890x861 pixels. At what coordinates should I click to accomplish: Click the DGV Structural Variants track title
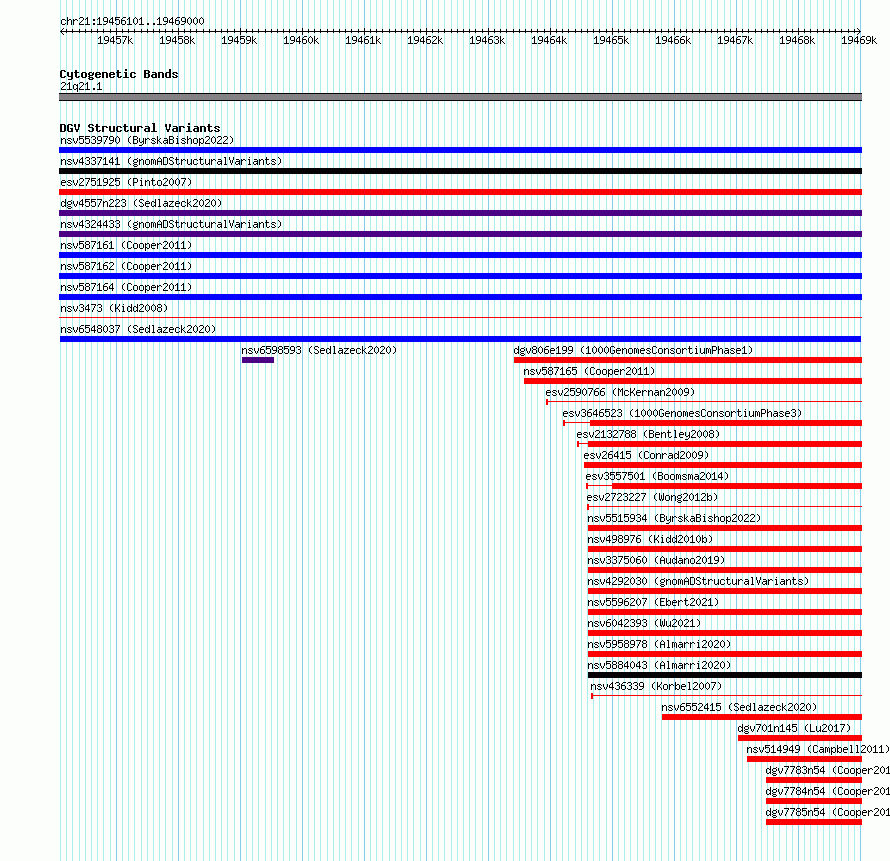click(x=140, y=128)
